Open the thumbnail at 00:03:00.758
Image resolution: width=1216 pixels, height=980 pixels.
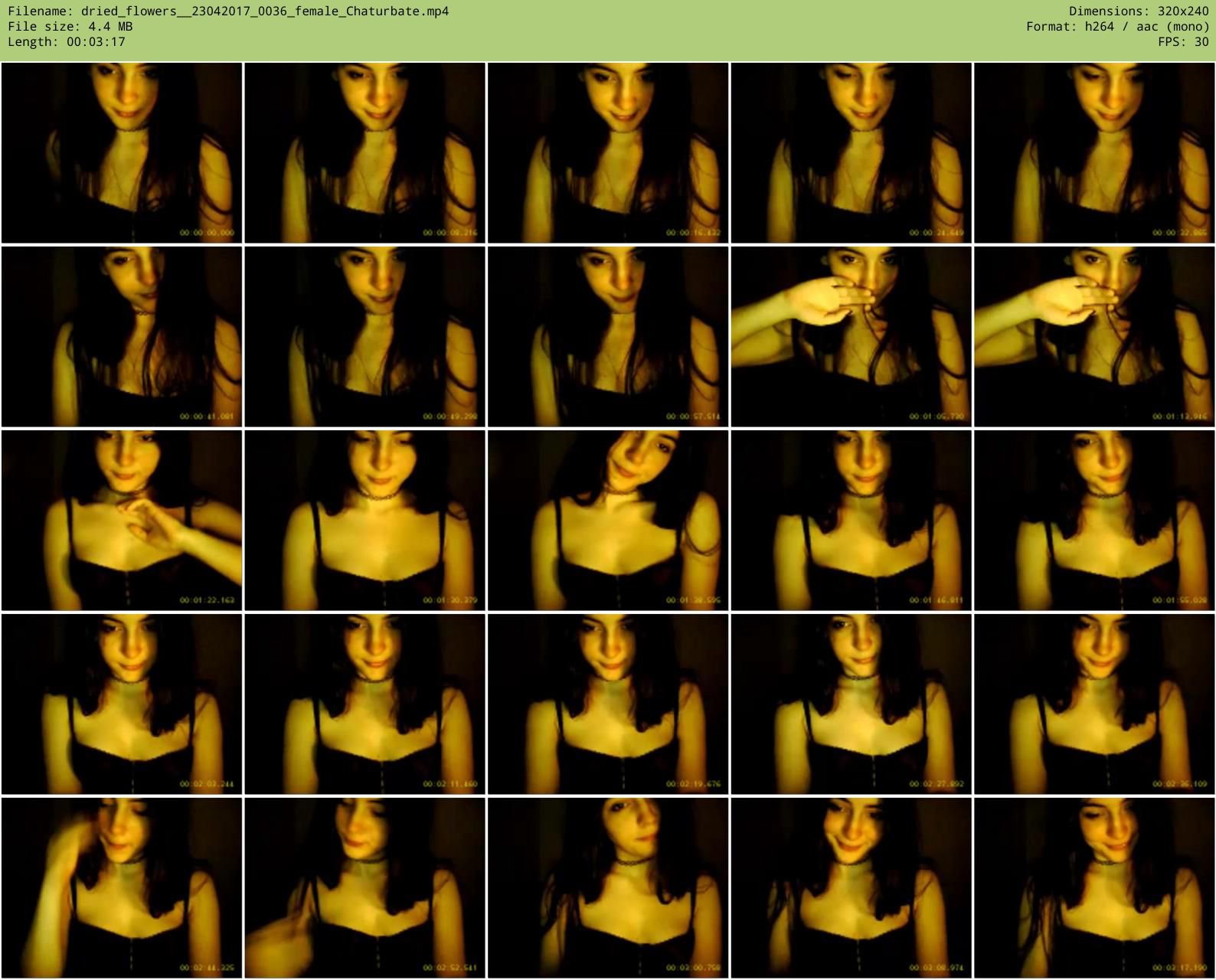608,888
